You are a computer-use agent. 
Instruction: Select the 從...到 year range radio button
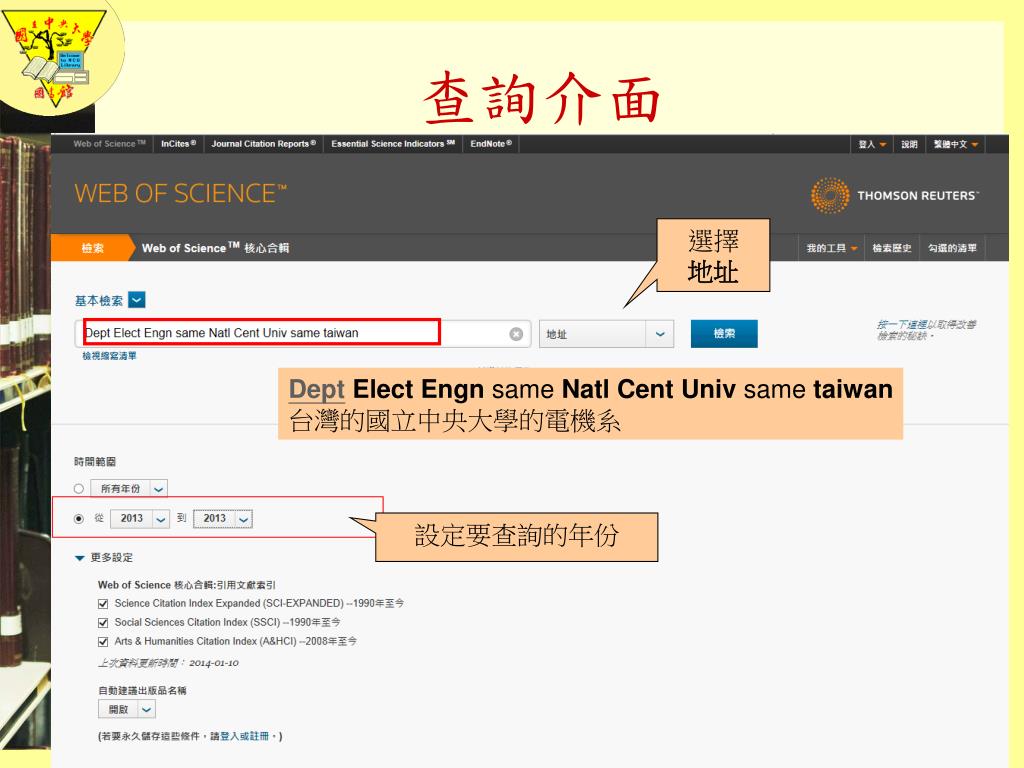click(x=79, y=519)
